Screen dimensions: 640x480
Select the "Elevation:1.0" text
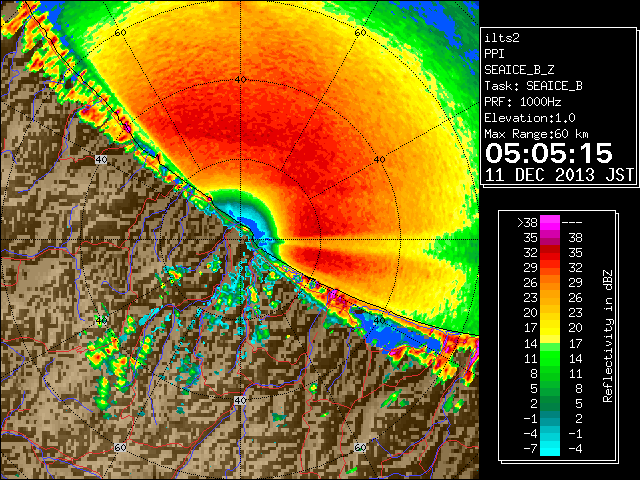click(530, 118)
